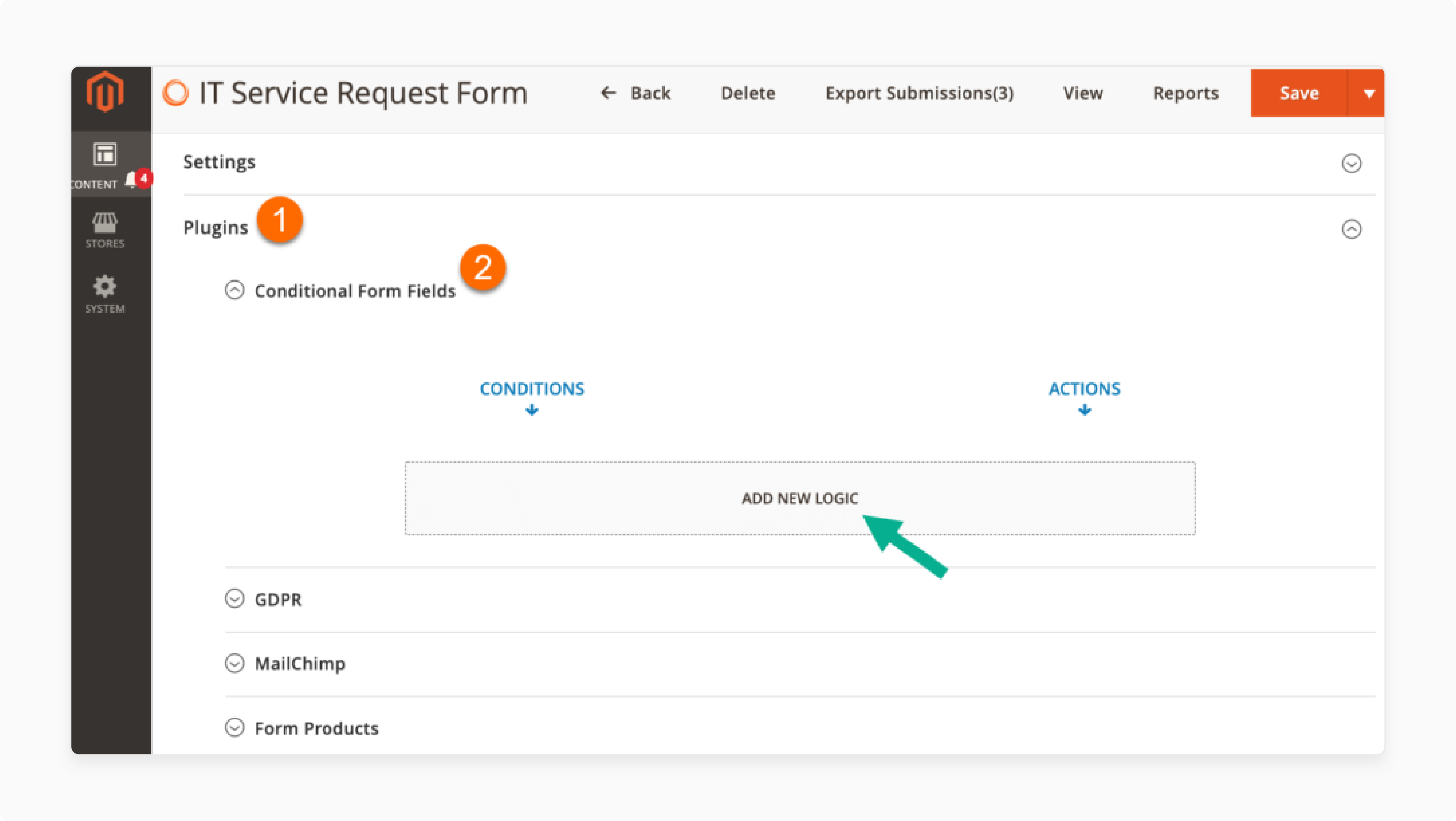Expand the MailChimp plugin section
Screen dimensions: 1456x821
tap(234, 663)
